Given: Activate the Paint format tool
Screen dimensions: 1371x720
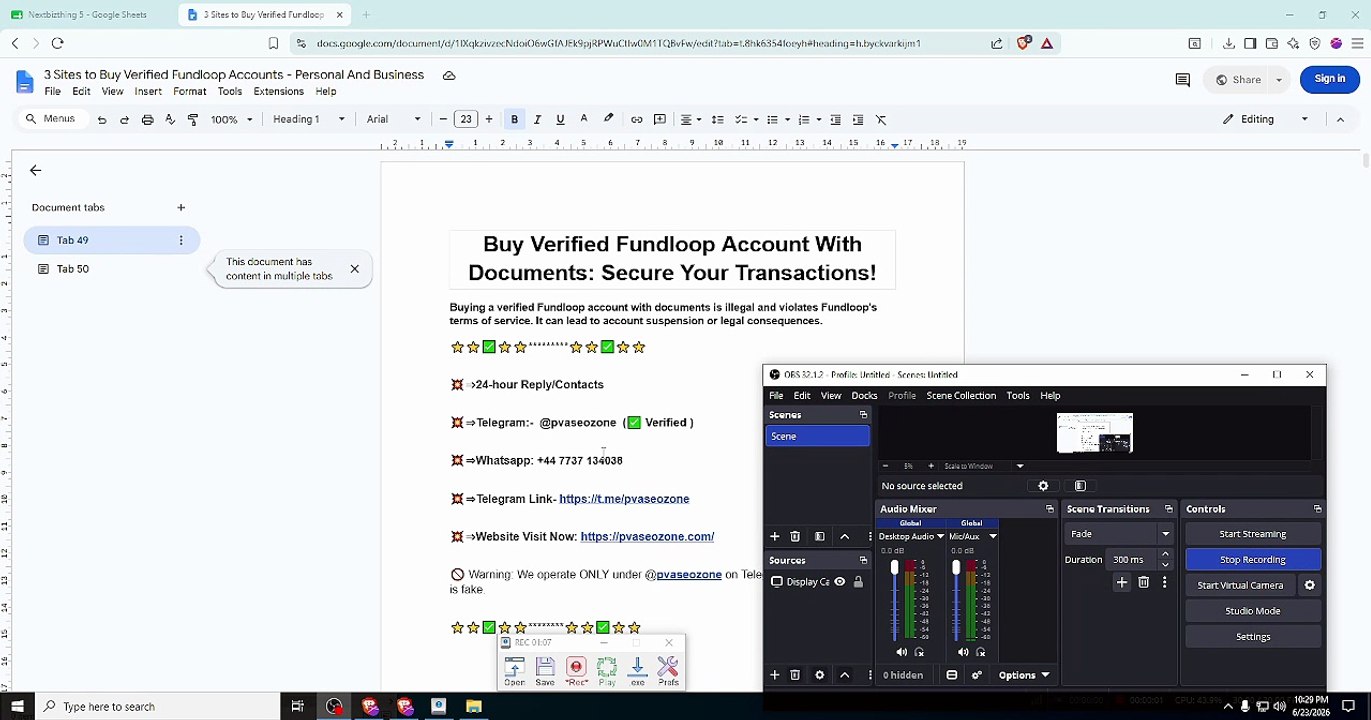Looking at the screenshot, I should coord(193,120).
